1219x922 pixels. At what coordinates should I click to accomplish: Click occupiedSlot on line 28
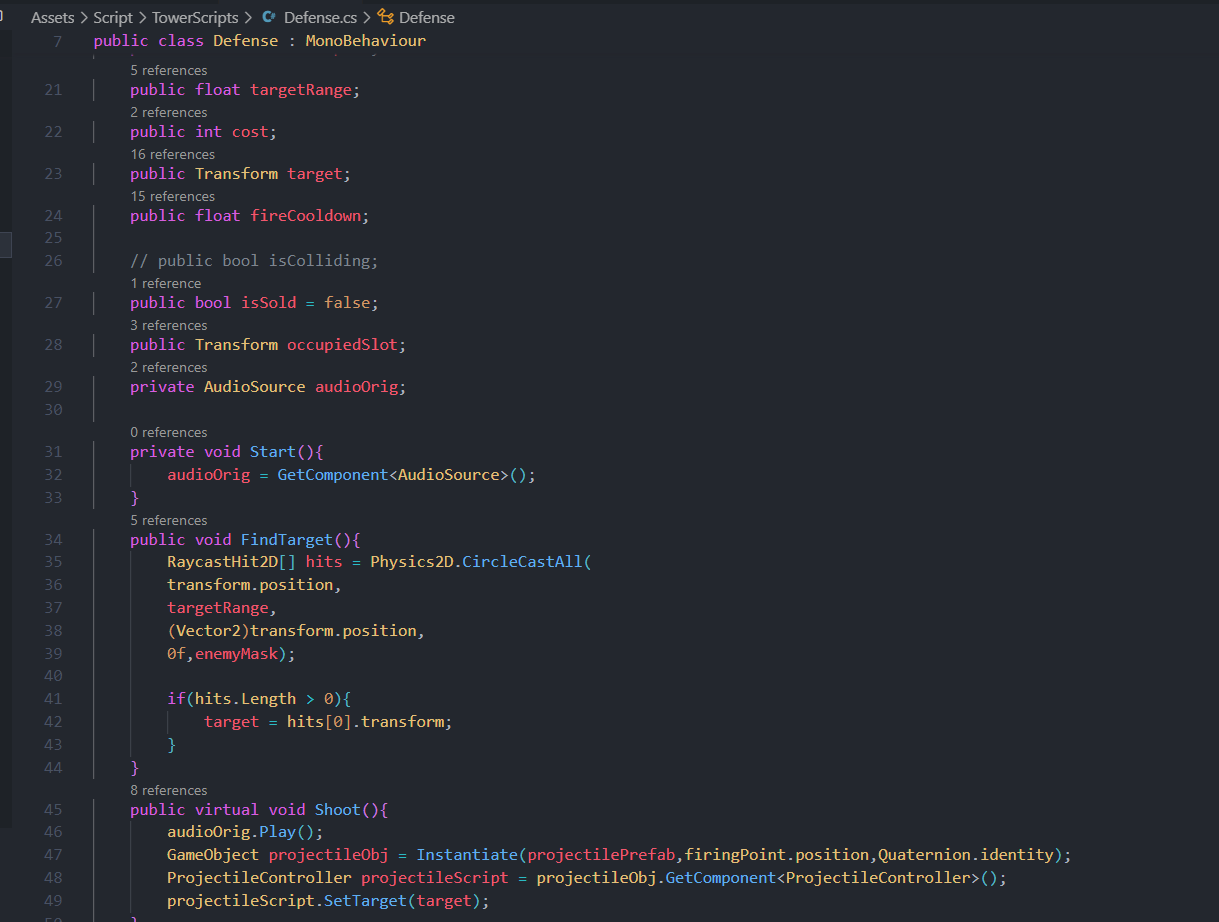coord(342,345)
